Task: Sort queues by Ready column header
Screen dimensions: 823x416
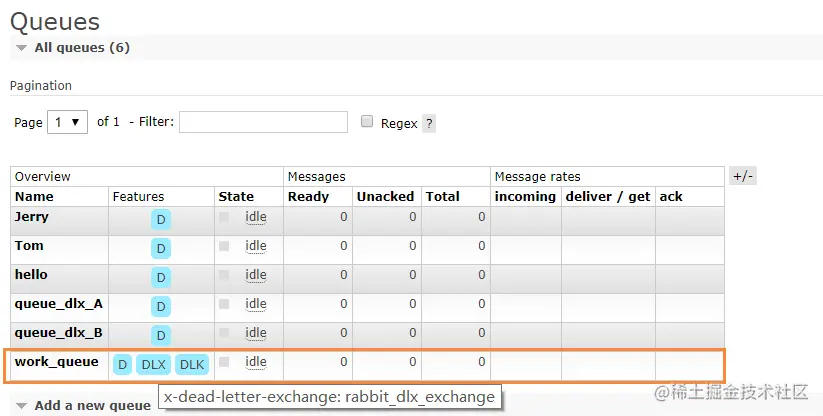Action: pos(308,196)
